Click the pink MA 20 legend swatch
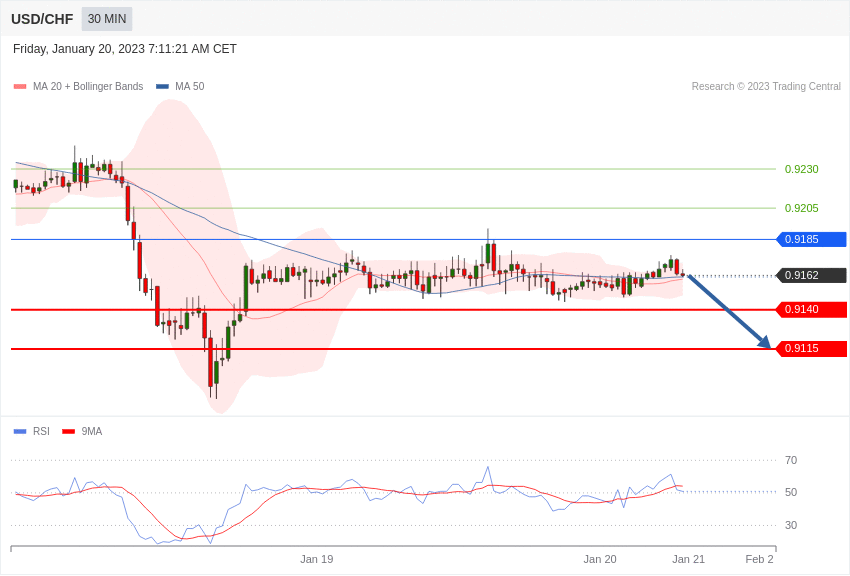Viewport: 850px width, 576px height. coord(20,86)
